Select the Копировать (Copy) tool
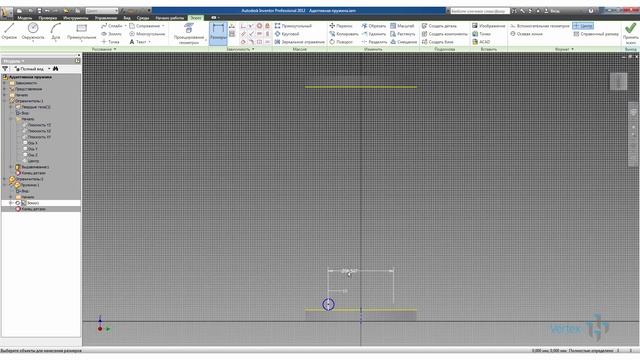 [344, 34]
